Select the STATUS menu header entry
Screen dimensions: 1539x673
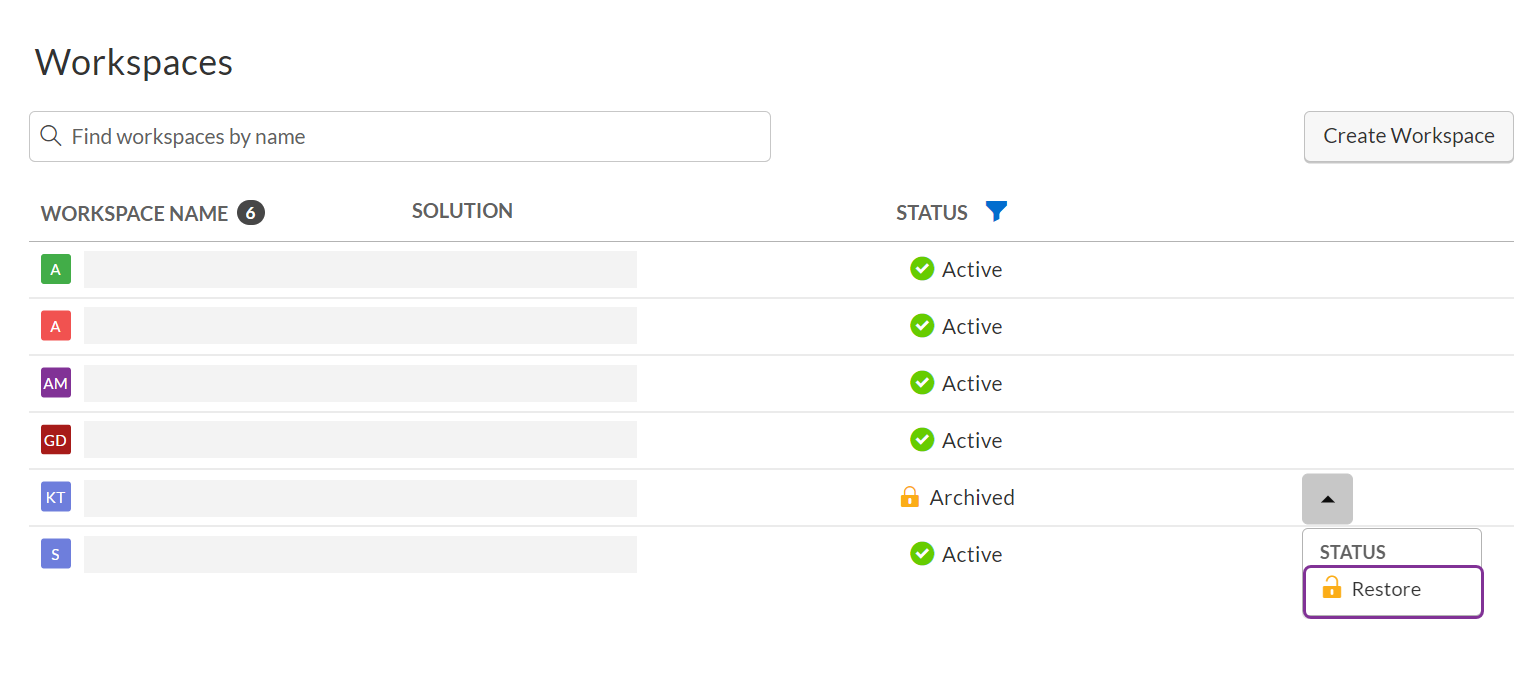1352,551
